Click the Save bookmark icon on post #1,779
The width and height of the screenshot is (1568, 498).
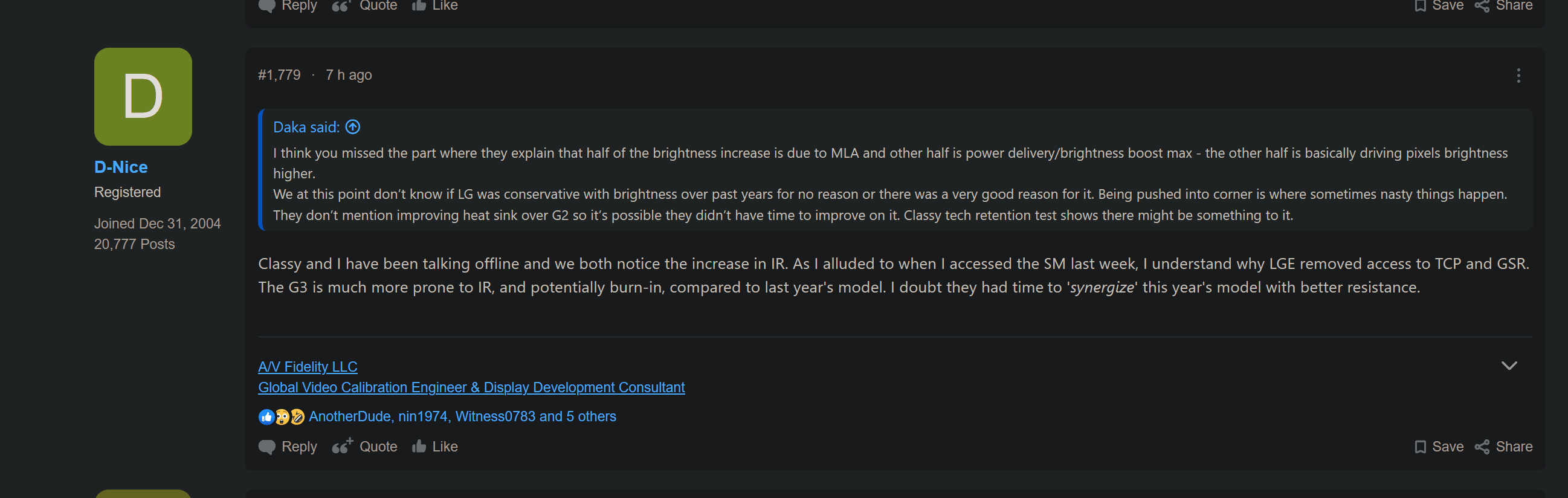pos(1420,447)
